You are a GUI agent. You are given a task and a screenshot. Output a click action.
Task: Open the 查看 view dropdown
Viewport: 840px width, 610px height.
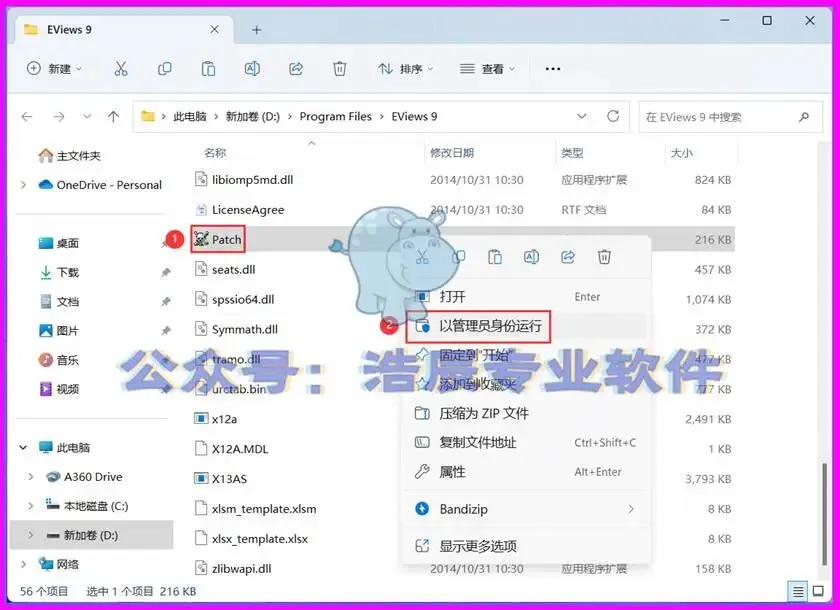point(488,69)
